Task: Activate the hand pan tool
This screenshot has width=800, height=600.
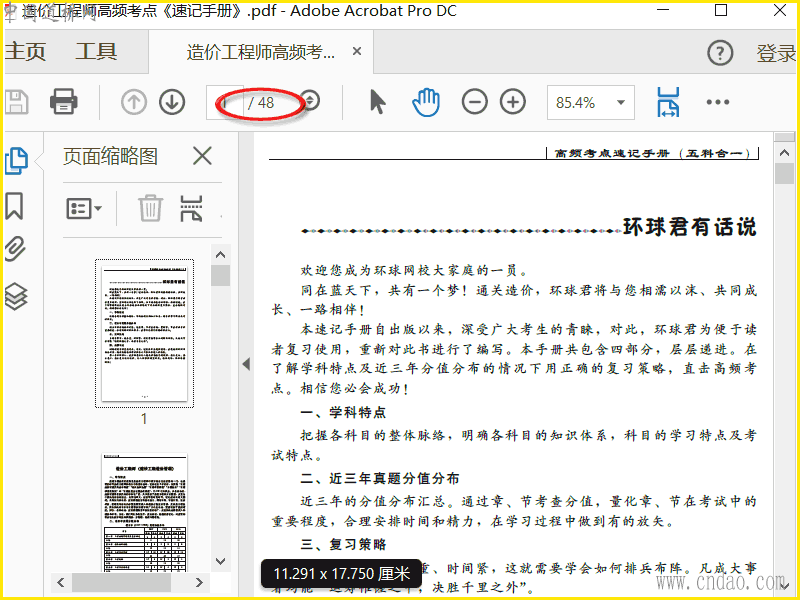Action: point(426,102)
